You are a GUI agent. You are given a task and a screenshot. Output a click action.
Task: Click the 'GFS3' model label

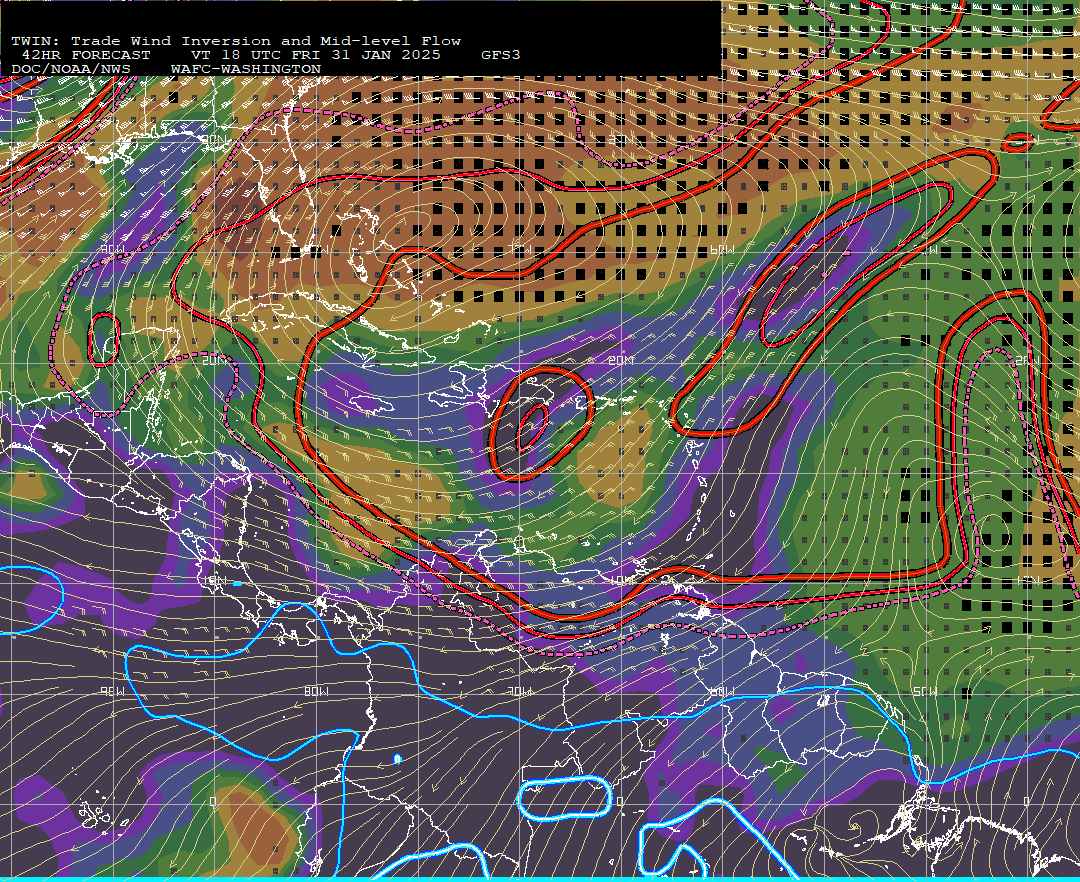coord(501,55)
